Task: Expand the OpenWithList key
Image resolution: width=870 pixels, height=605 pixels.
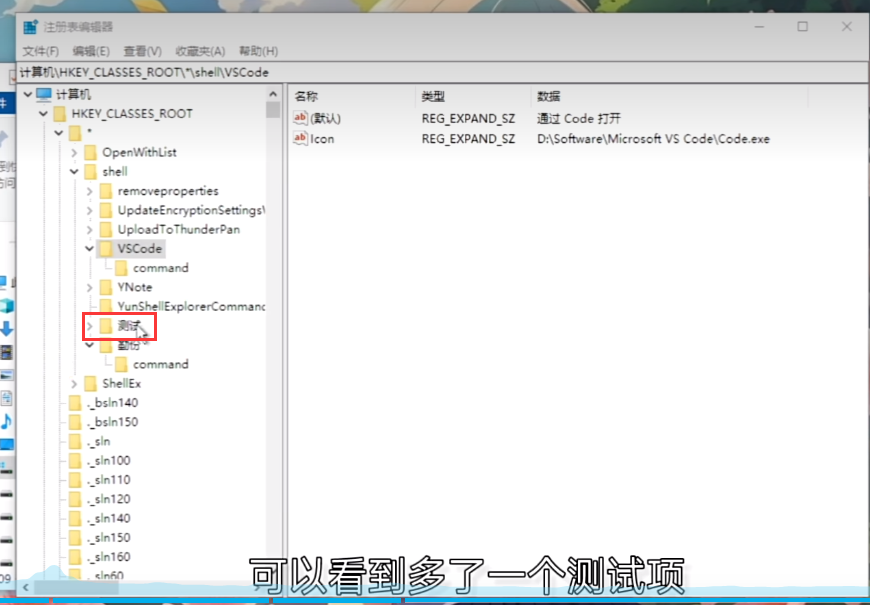Action: click(75, 153)
